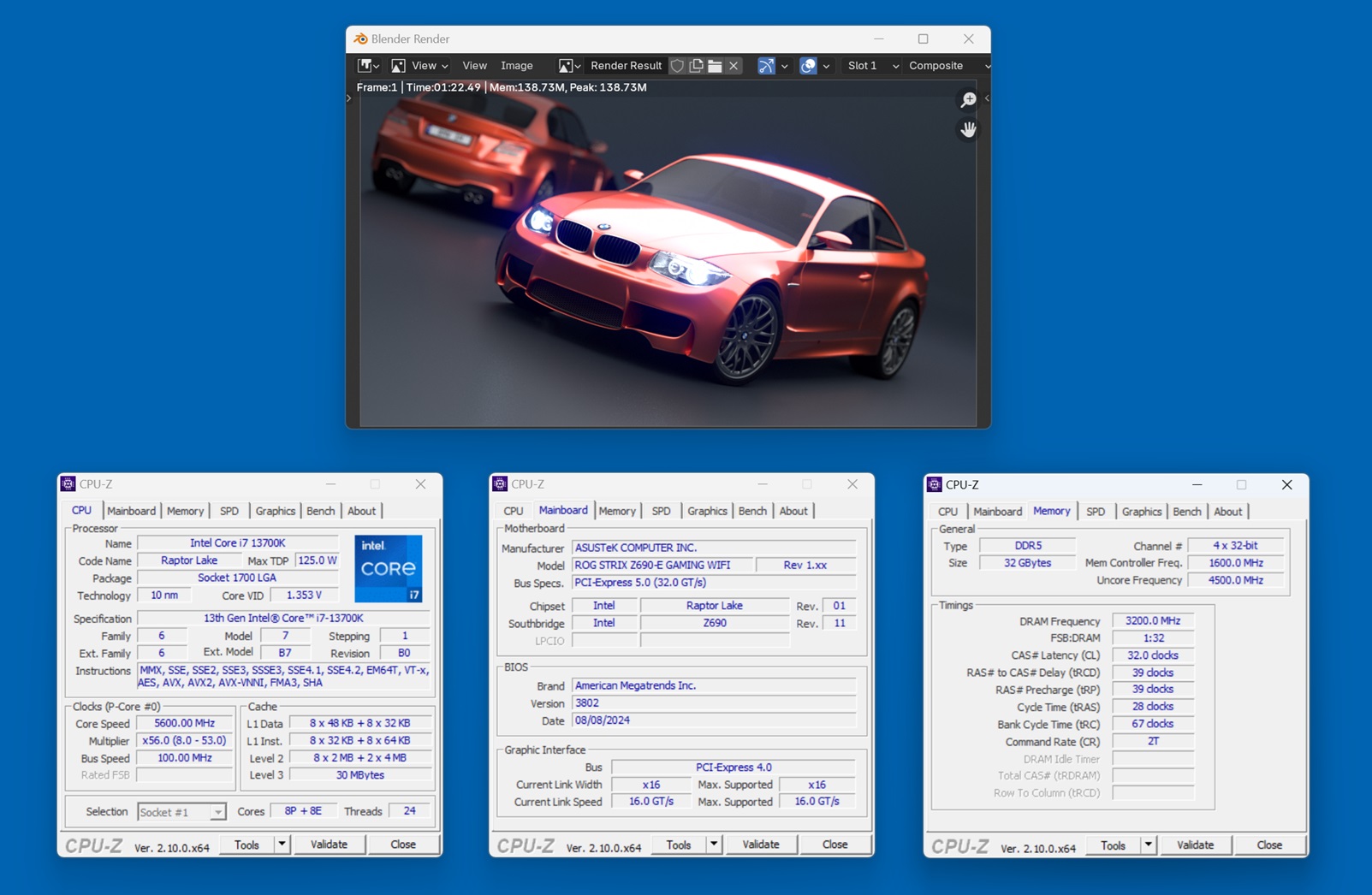
Task: Select CPU tab in middle CPU-Z window
Action: (x=514, y=511)
